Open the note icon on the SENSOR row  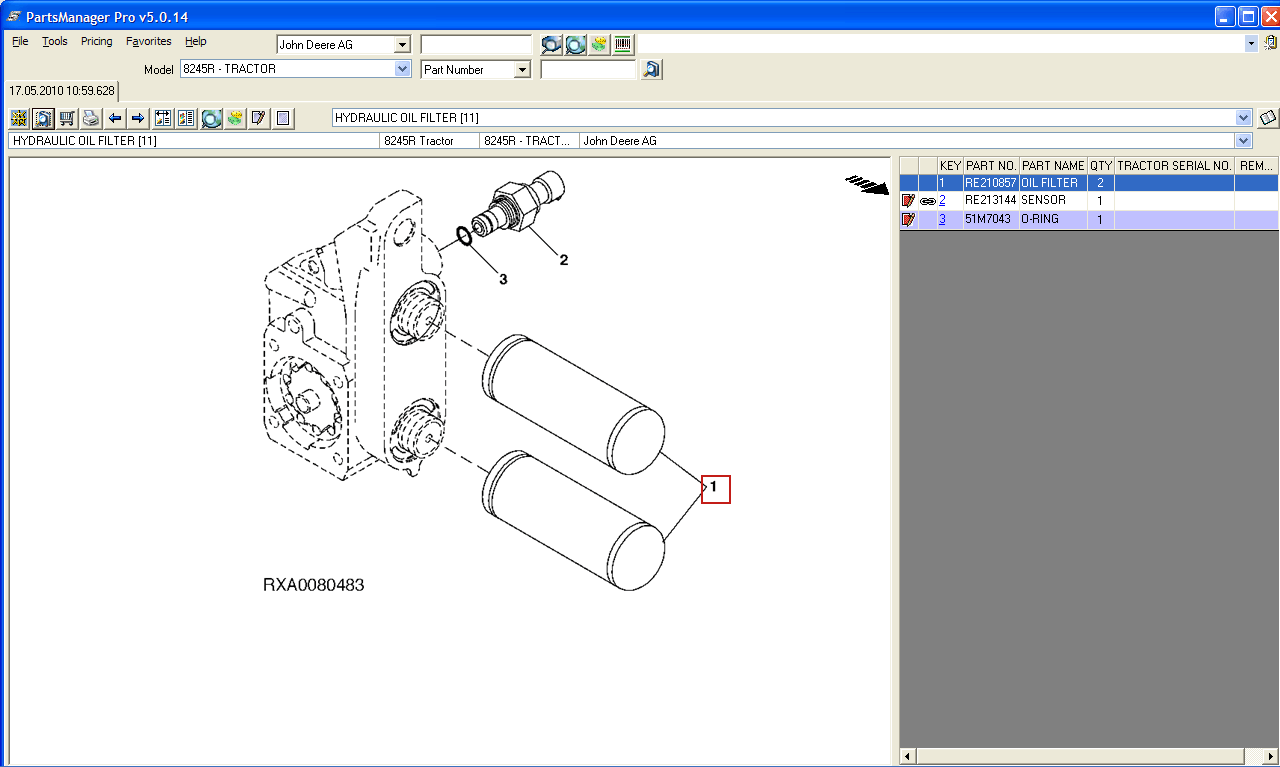pos(908,201)
